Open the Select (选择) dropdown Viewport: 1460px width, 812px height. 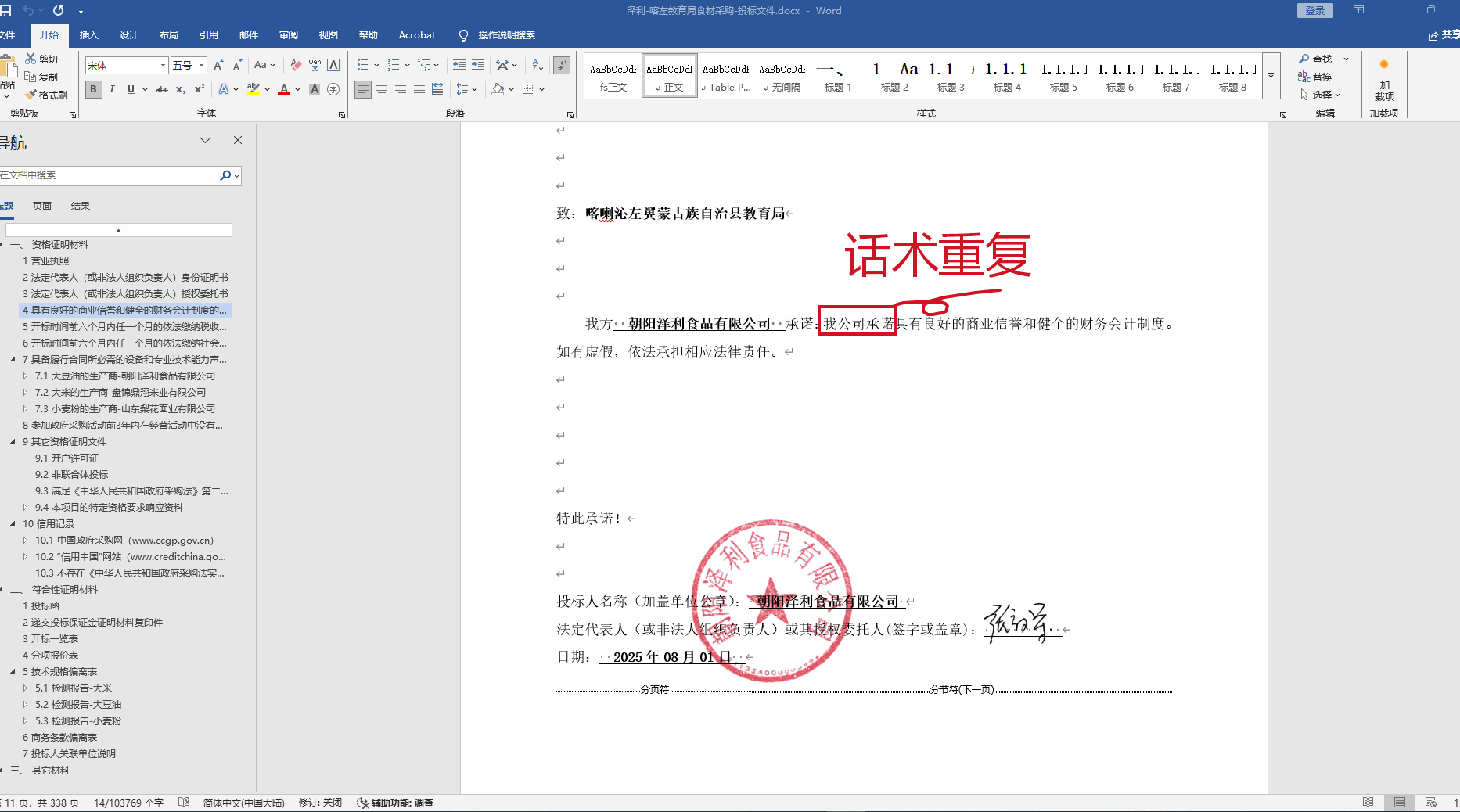(1320, 95)
